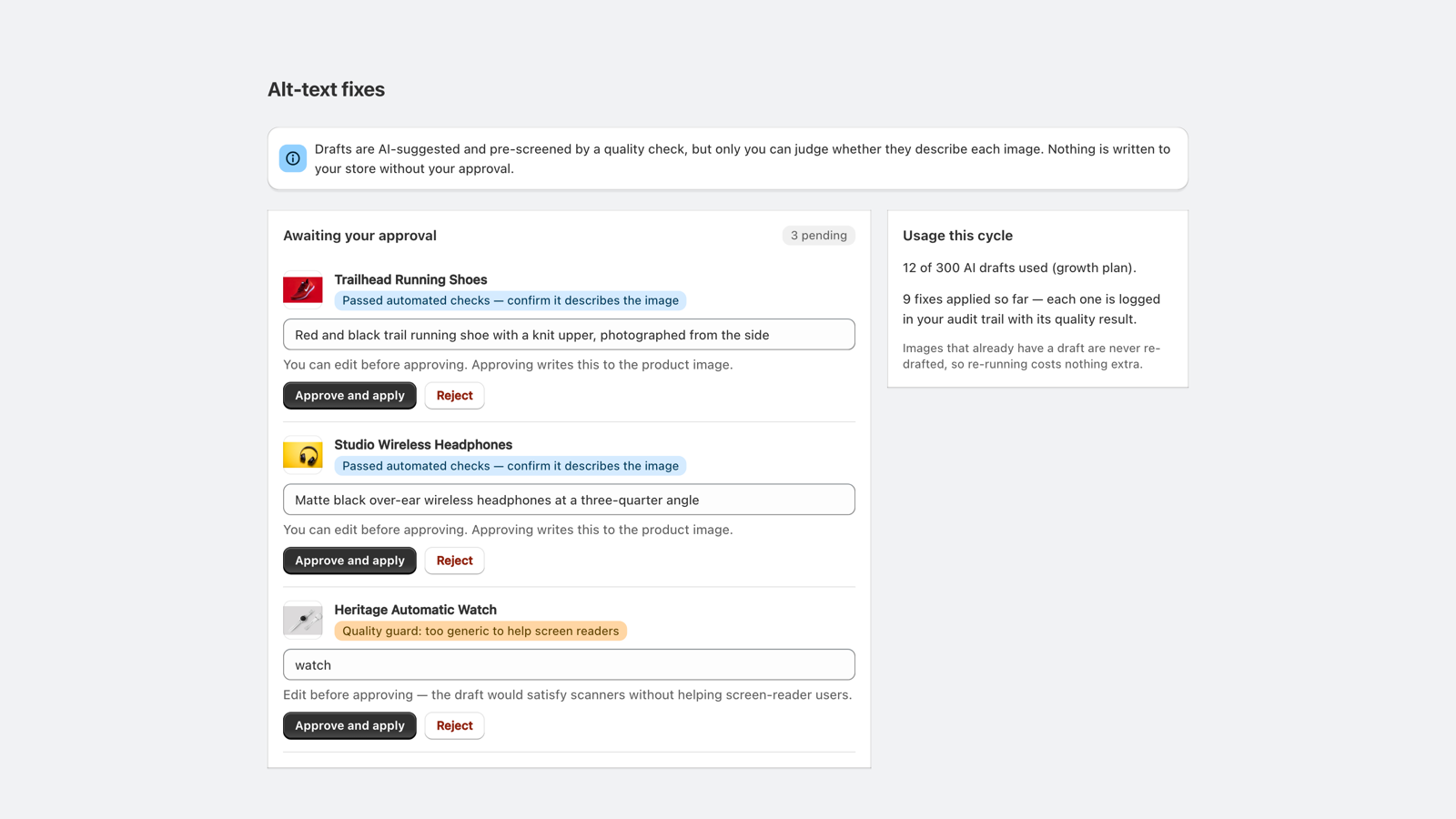Click the shoes 'Passed automated checks' badge
This screenshot has height=819, width=1456.
pos(510,300)
